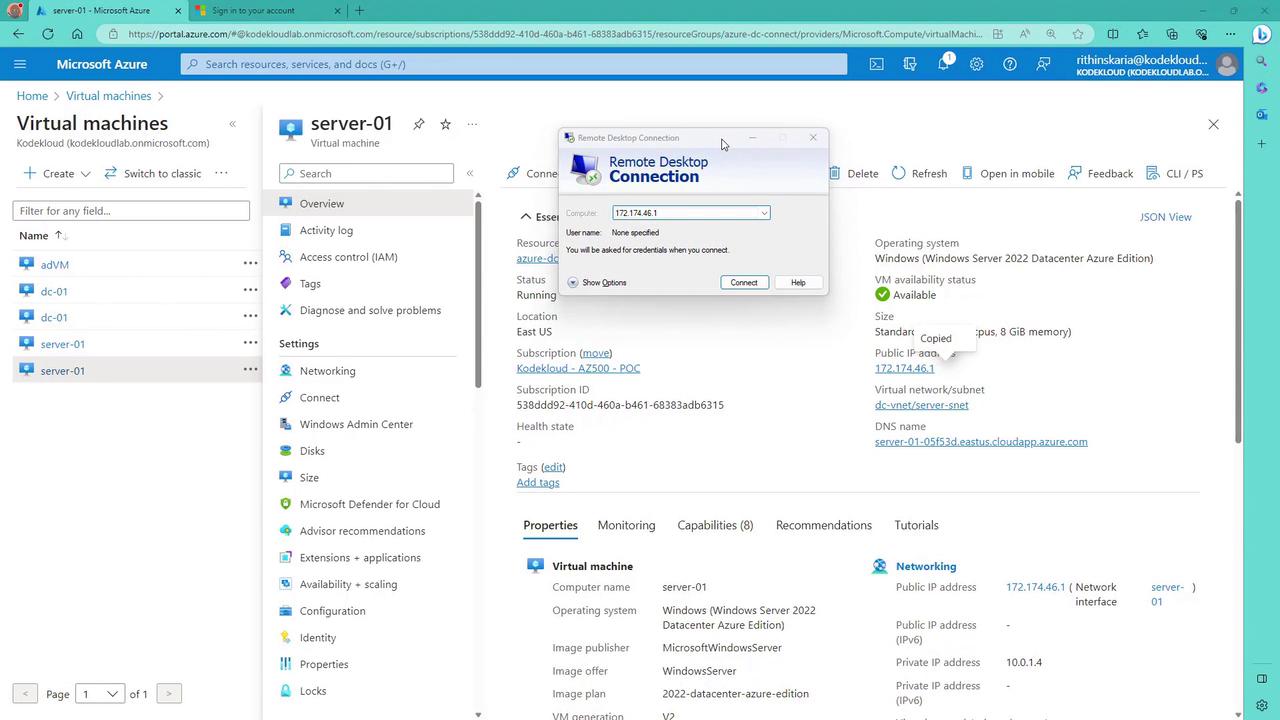The width and height of the screenshot is (1280, 720).
Task: Open Advisor recommendations
Action: coord(362,531)
